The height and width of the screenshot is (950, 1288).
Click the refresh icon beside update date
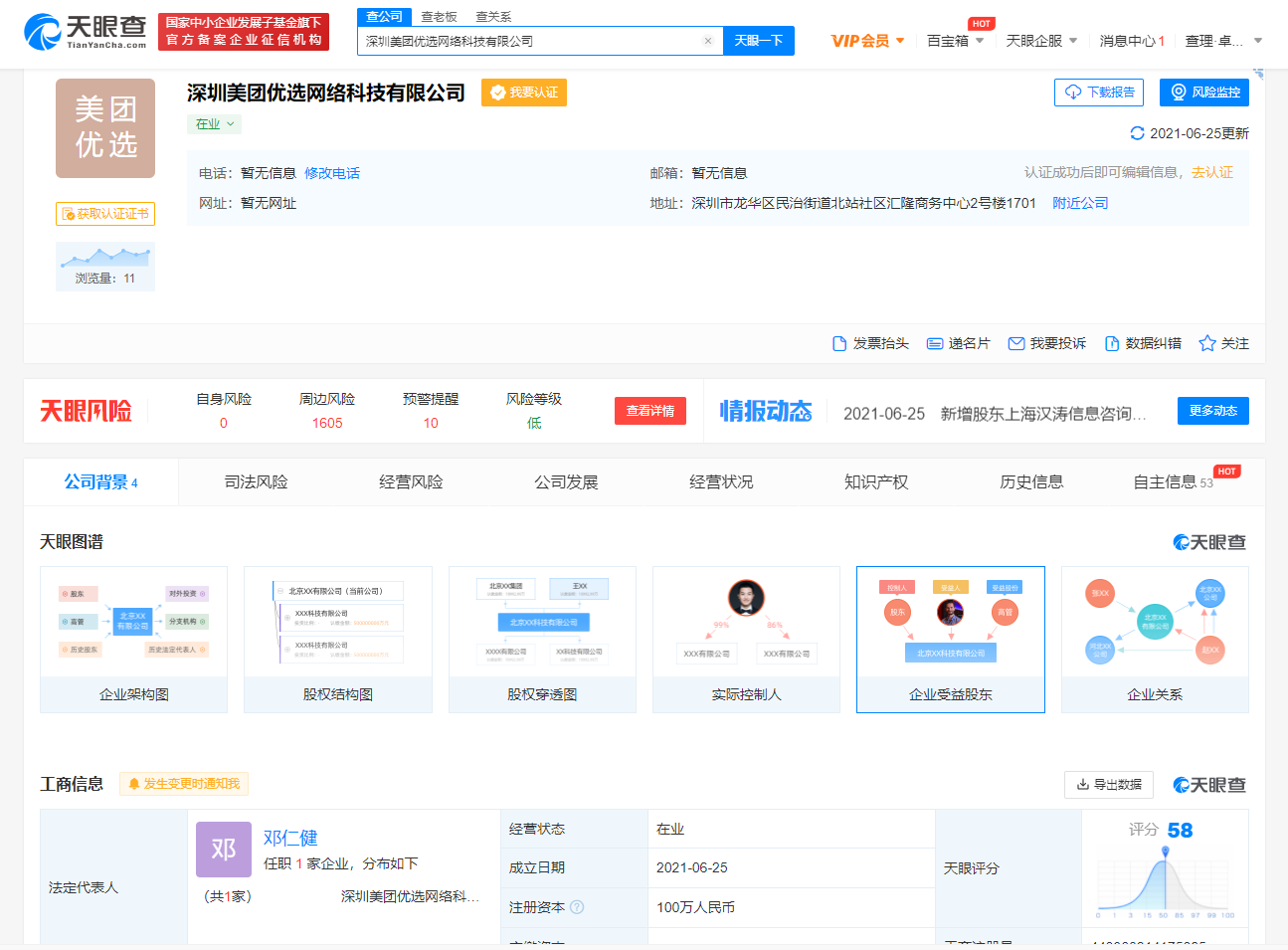tap(1138, 133)
